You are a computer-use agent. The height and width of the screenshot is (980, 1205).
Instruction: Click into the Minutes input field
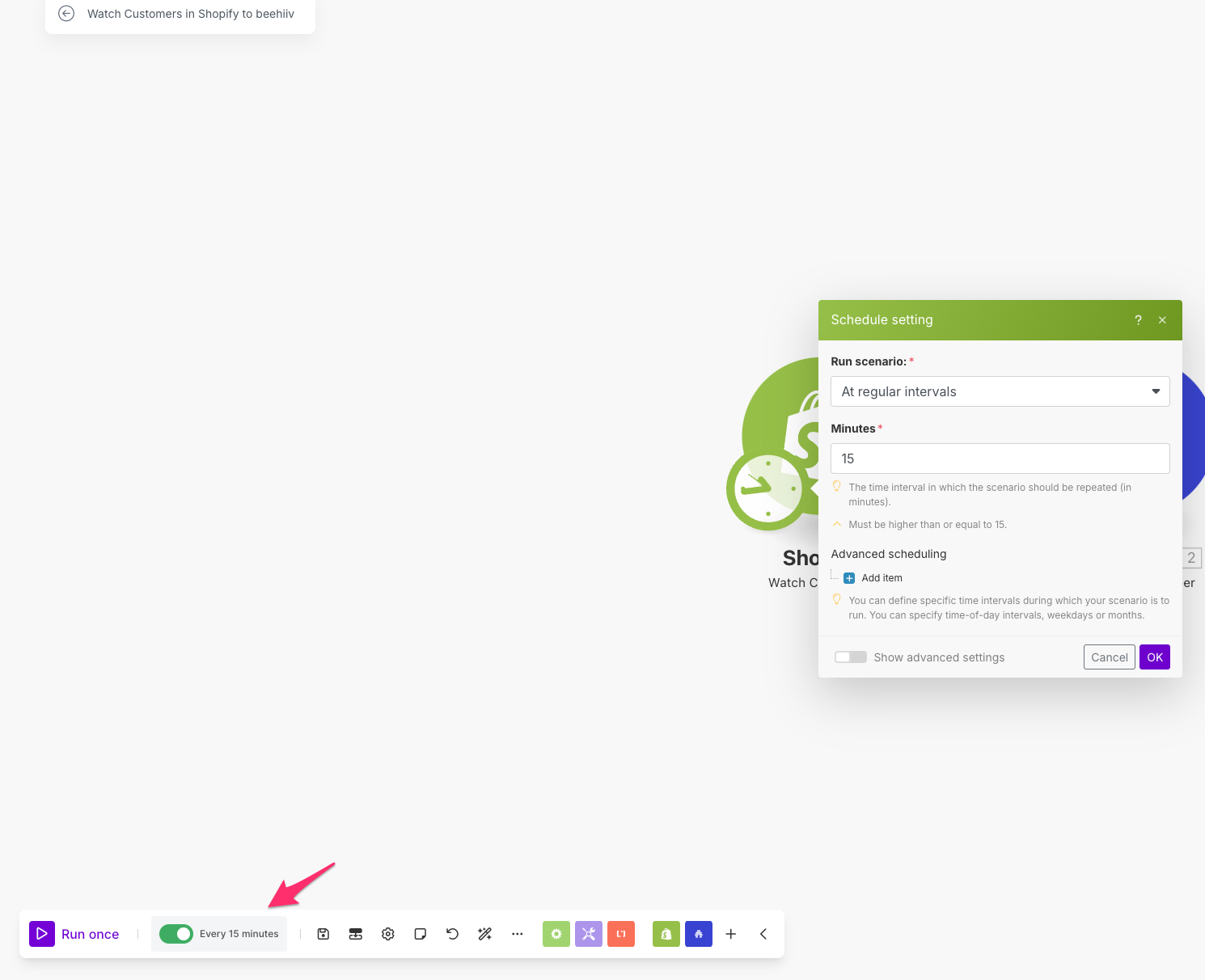(1000, 458)
